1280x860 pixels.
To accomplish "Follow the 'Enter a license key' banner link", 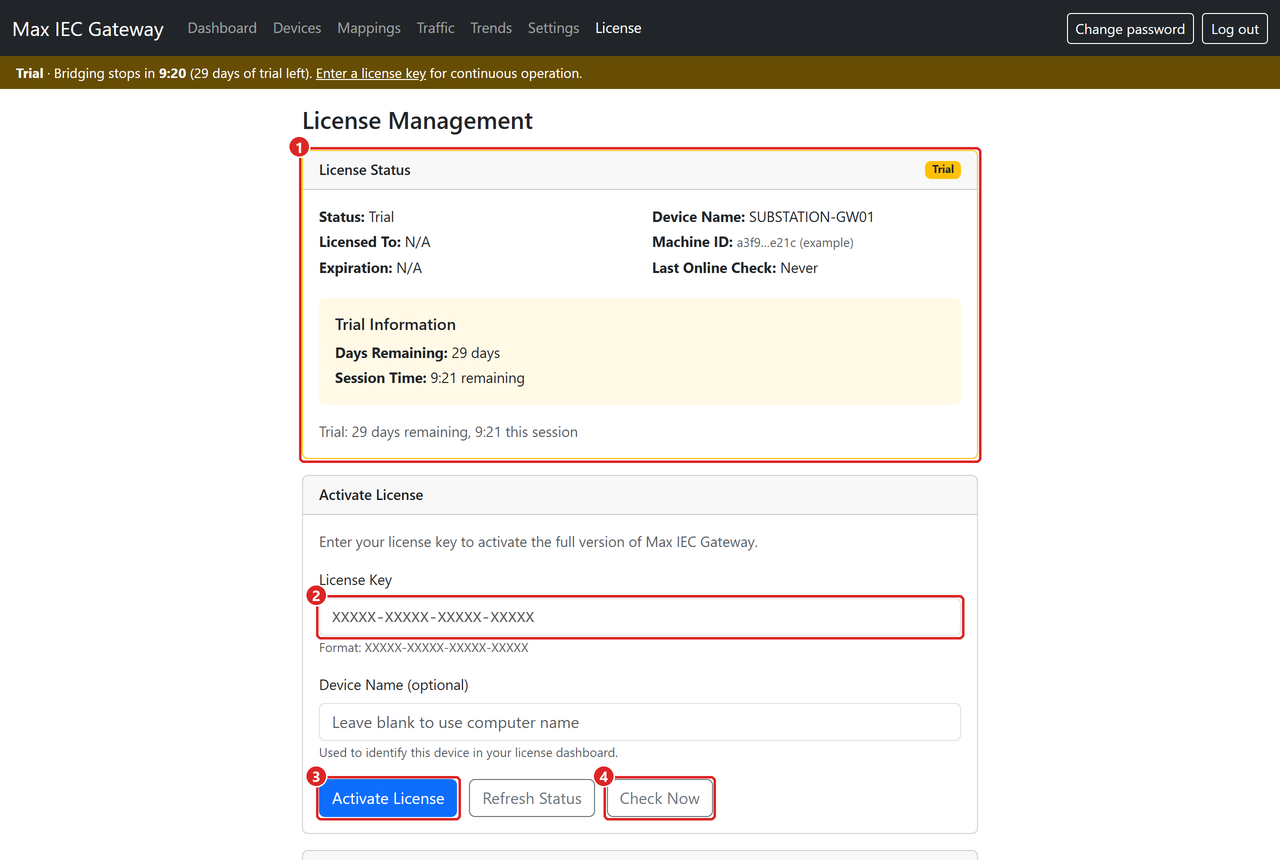I will (x=371, y=73).
